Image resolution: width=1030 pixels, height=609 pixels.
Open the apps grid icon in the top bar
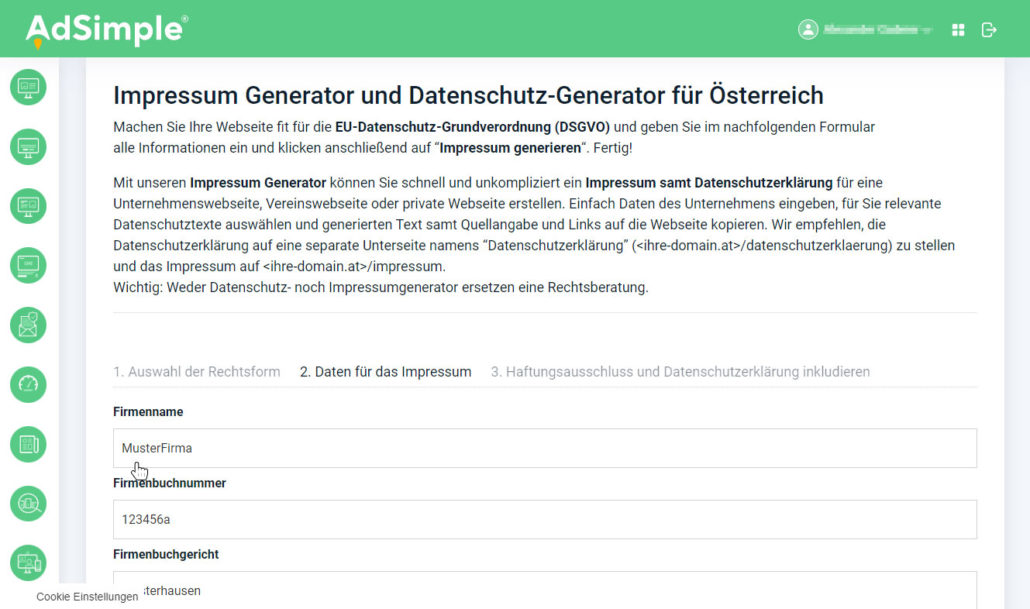coord(957,29)
